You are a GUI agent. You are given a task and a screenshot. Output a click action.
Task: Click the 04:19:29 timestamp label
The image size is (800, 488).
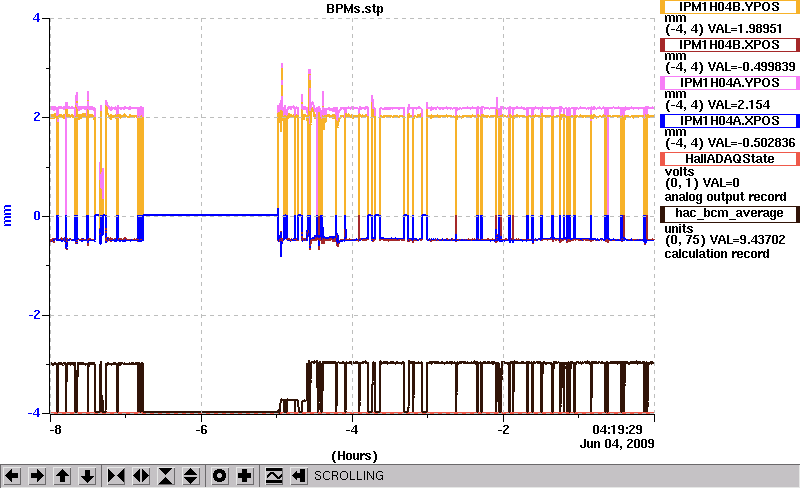click(x=617, y=430)
